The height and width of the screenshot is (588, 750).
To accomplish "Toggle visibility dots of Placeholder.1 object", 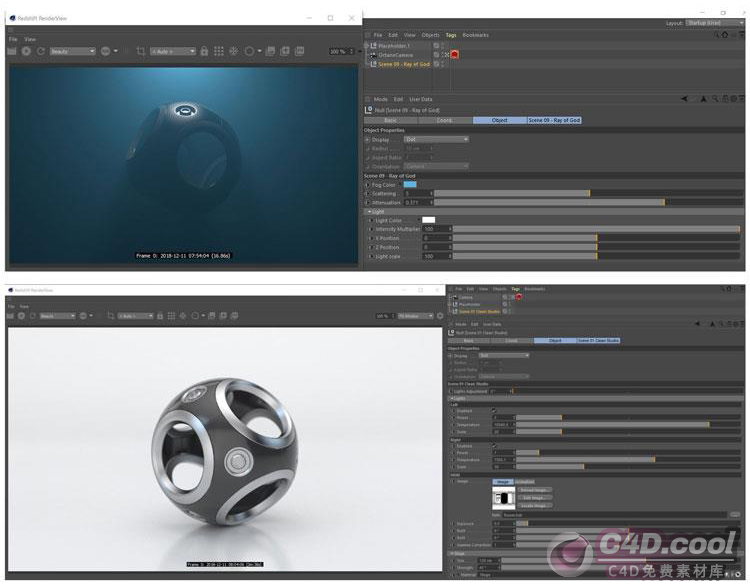I will click(442, 46).
